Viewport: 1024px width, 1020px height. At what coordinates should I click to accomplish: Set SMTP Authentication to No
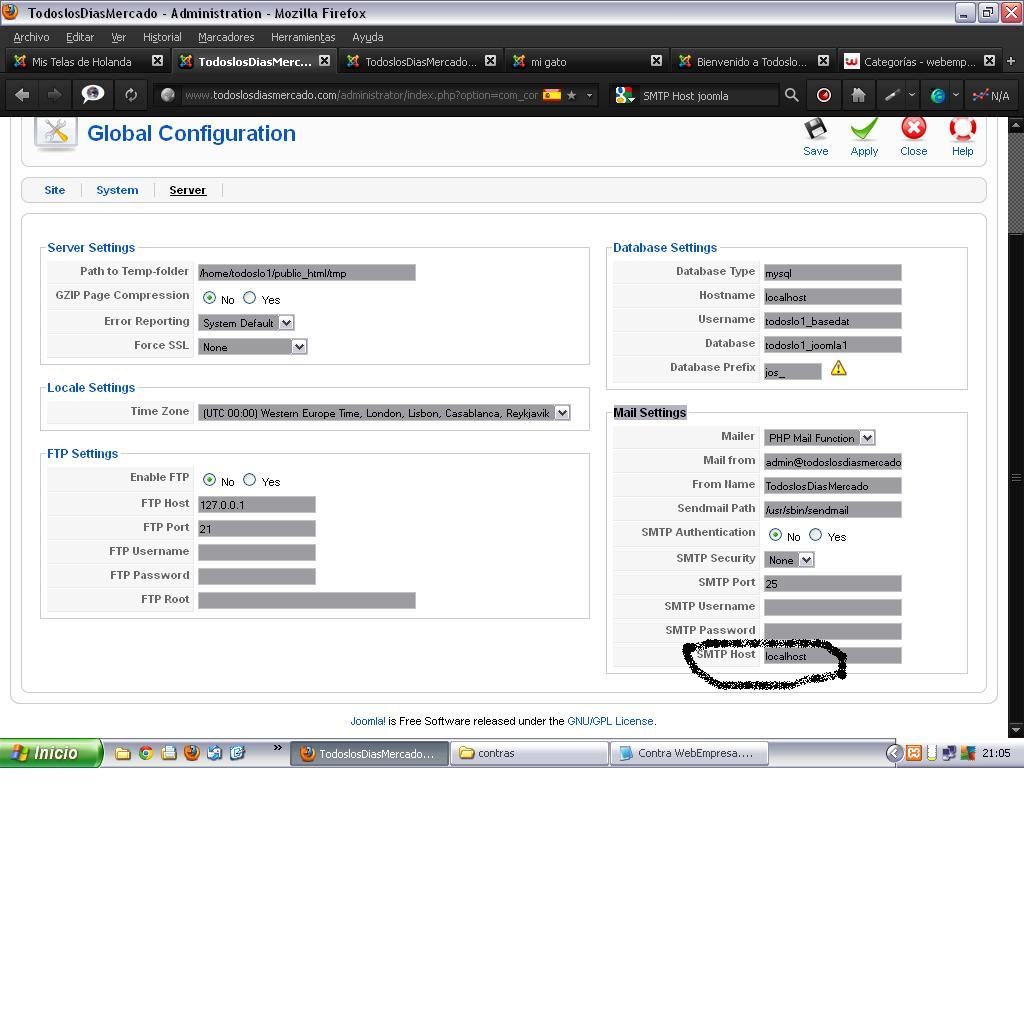[775, 535]
